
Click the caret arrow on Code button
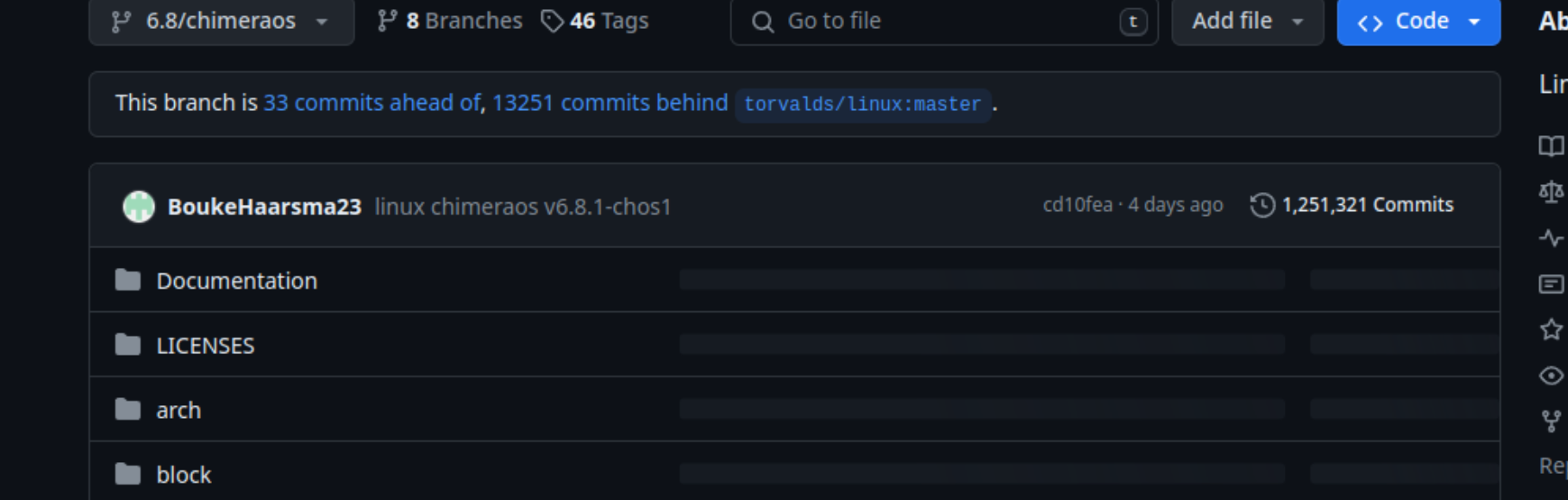[x=1474, y=22]
